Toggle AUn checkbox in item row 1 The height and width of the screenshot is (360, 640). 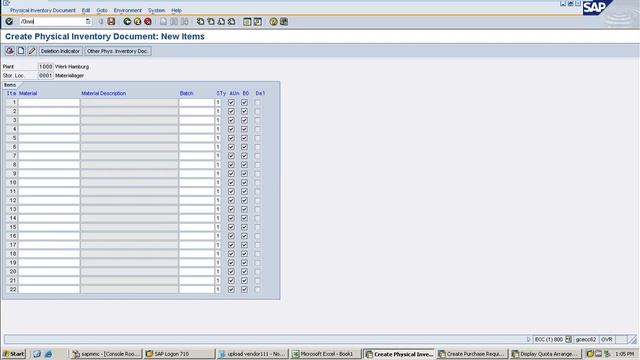[231, 102]
